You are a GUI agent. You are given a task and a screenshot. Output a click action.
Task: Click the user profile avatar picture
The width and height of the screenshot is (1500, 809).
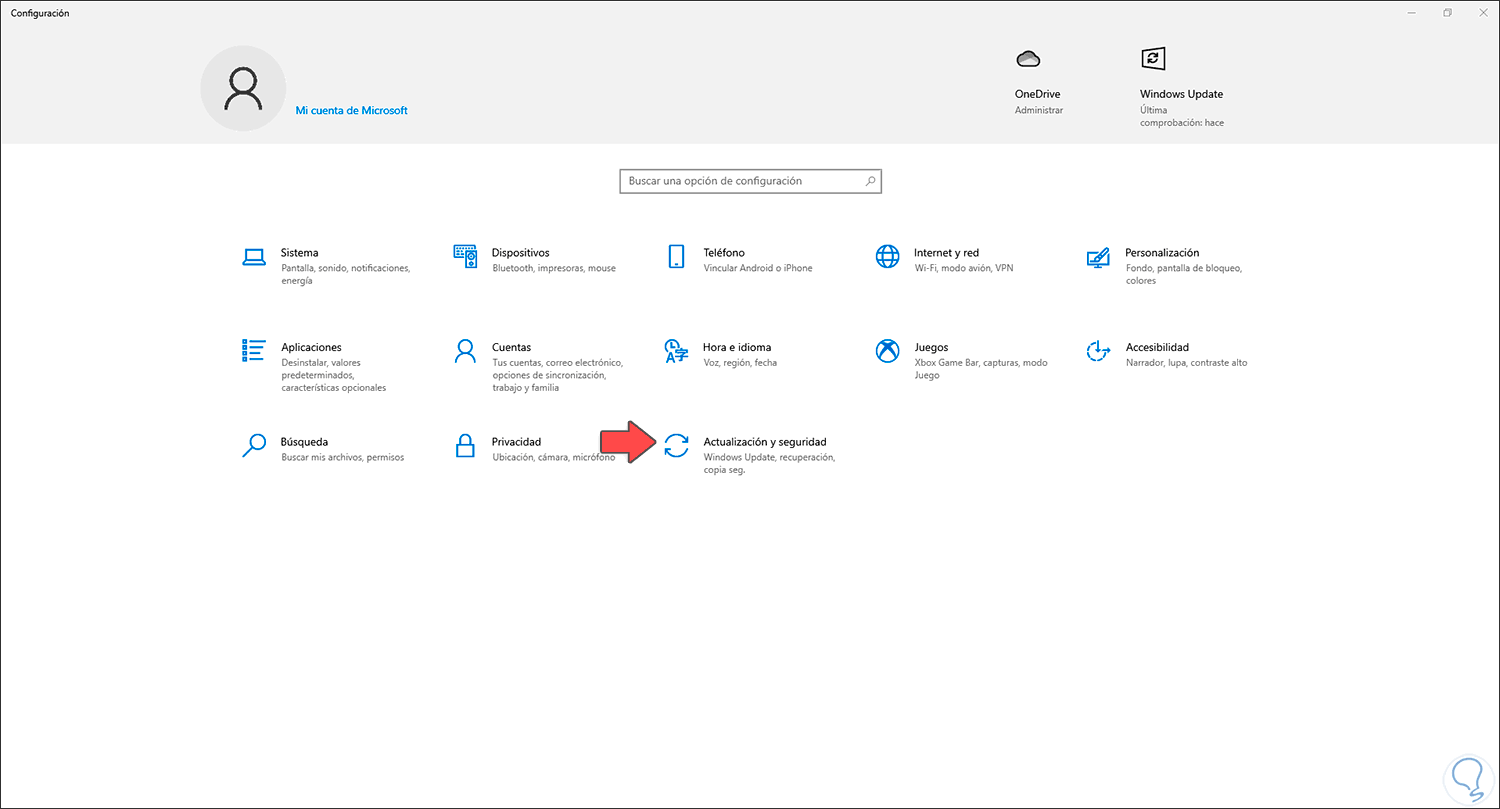click(x=243, y=89)
